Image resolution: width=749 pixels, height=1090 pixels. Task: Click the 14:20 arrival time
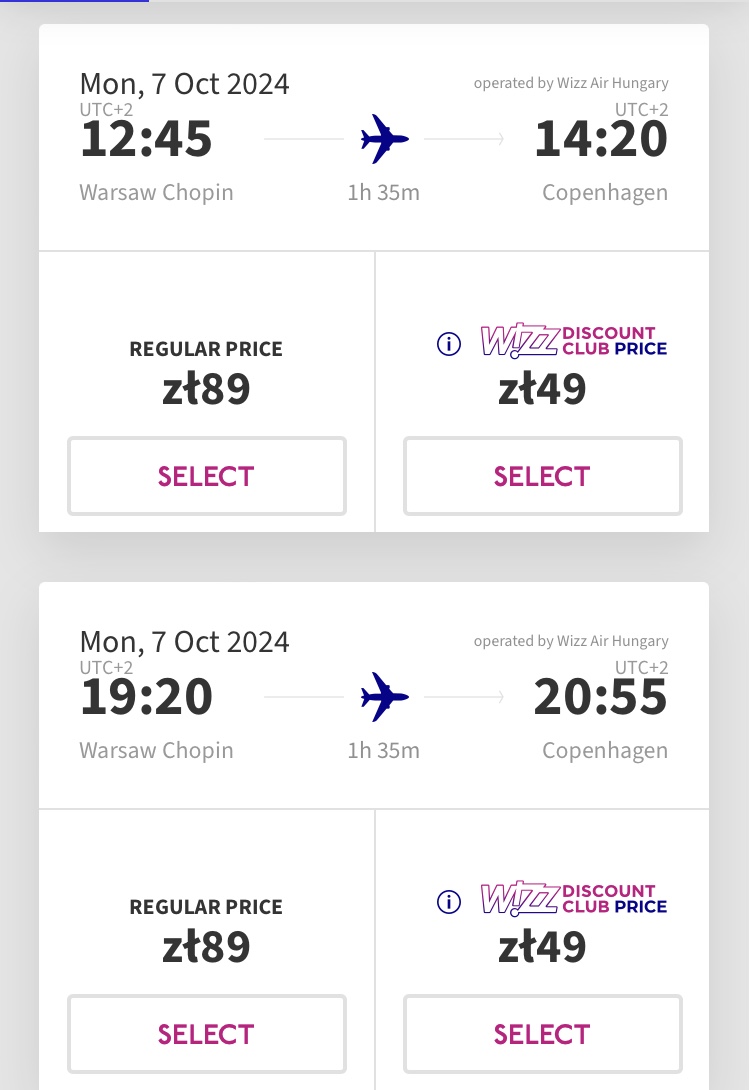601,139
